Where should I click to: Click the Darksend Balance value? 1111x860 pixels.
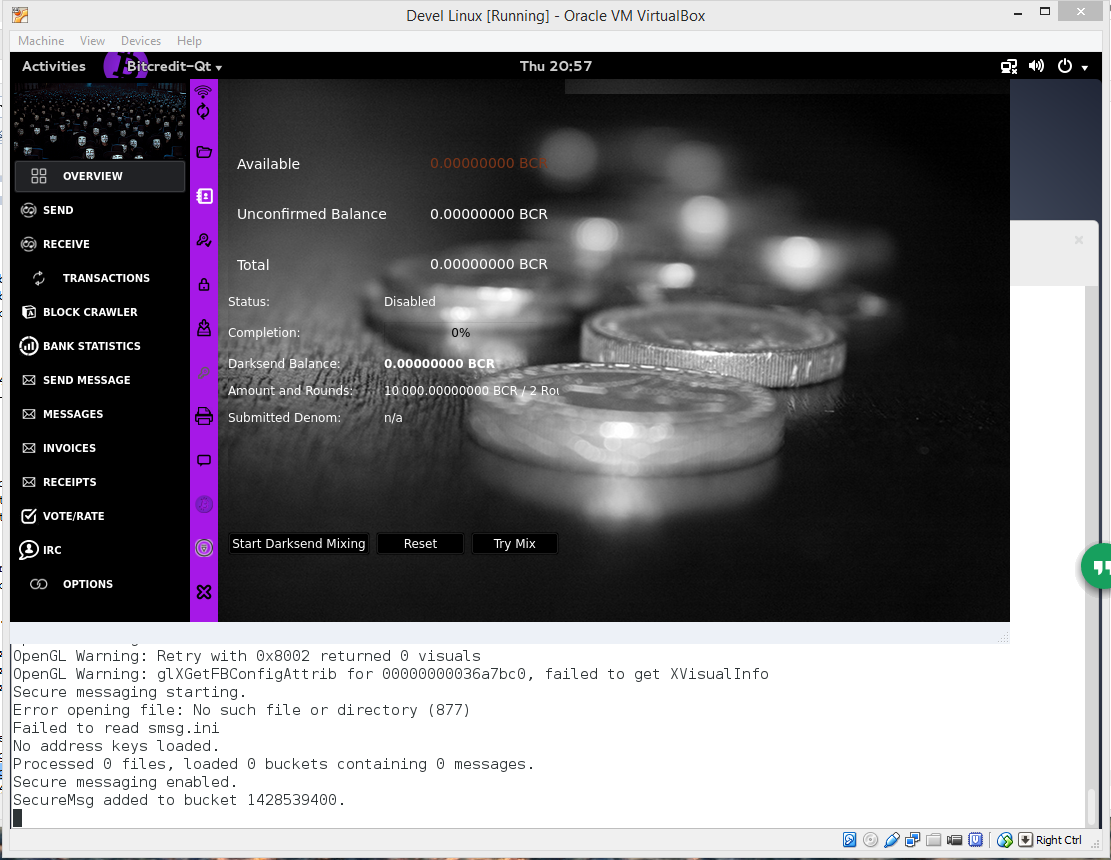pyautogui.click(x=439, y=363)
